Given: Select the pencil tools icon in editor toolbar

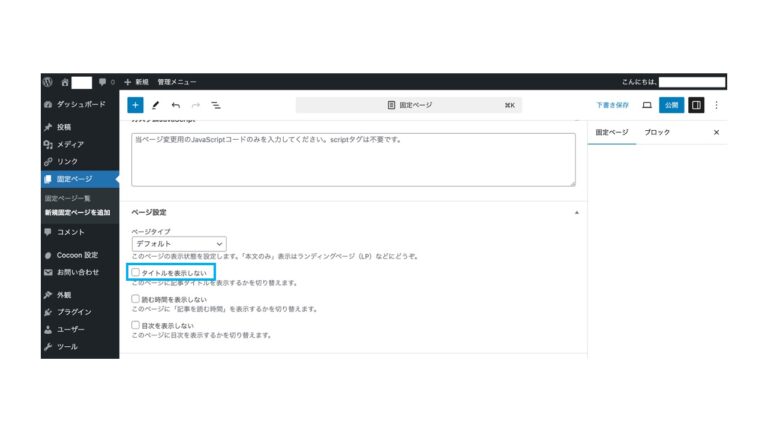Looking at the screenshot, I should click(155, 105).
